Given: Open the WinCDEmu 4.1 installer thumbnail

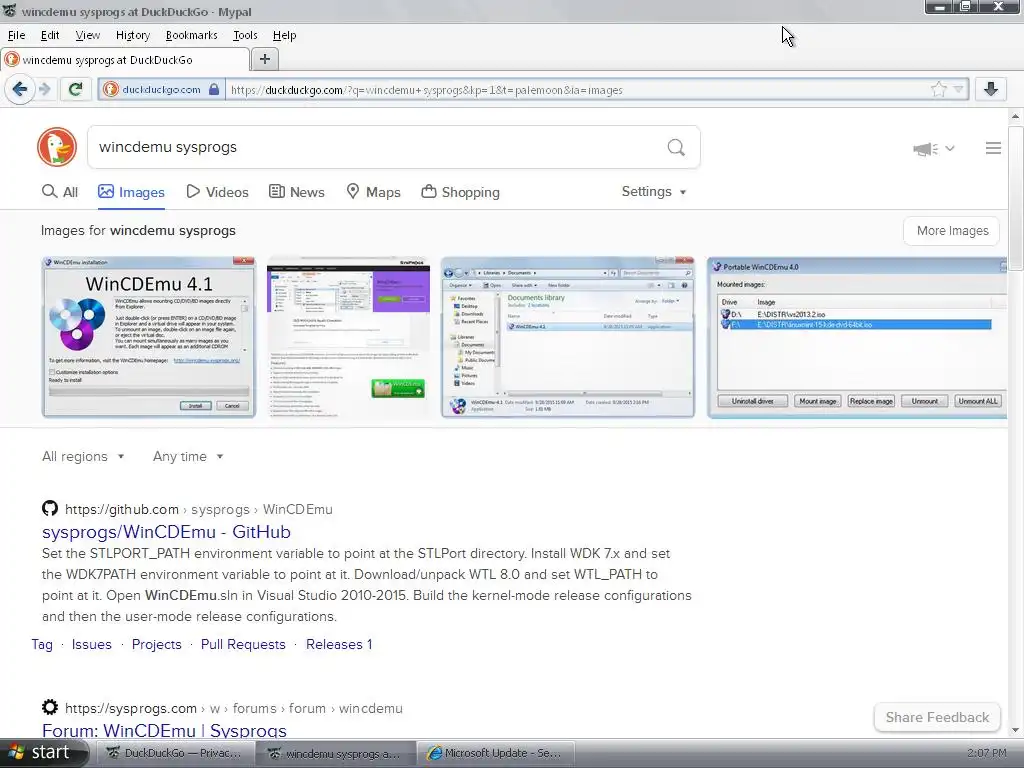Looking at the screenshot, I should (149, 337).
